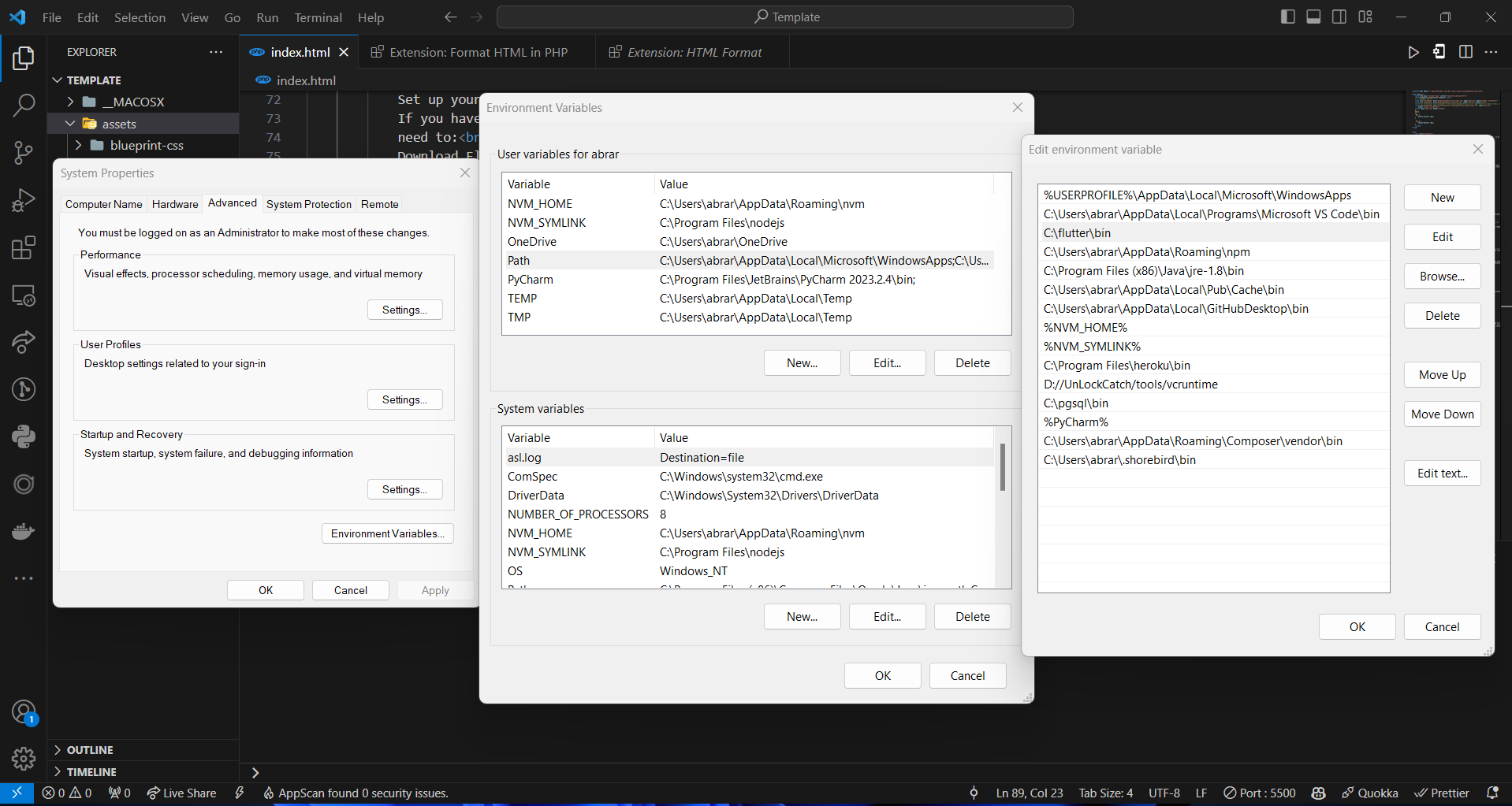
Task: Open the Terminal menu
Action: click(318, 17)
